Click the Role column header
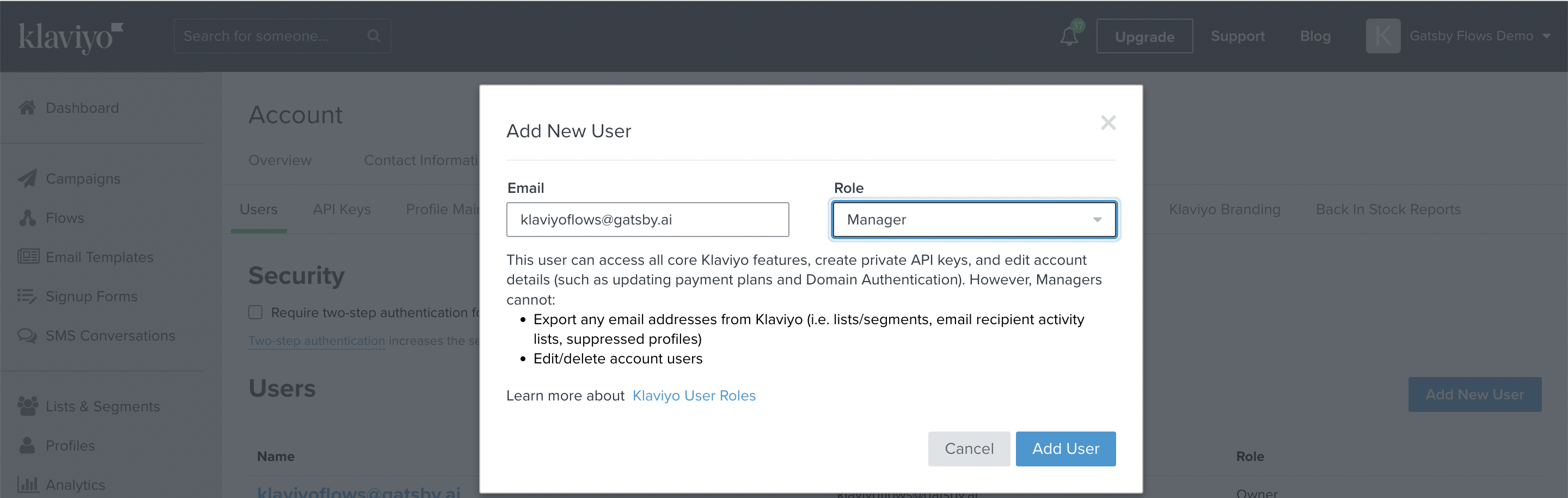This screenshot has width=1568, height=498. point(1249,456)
